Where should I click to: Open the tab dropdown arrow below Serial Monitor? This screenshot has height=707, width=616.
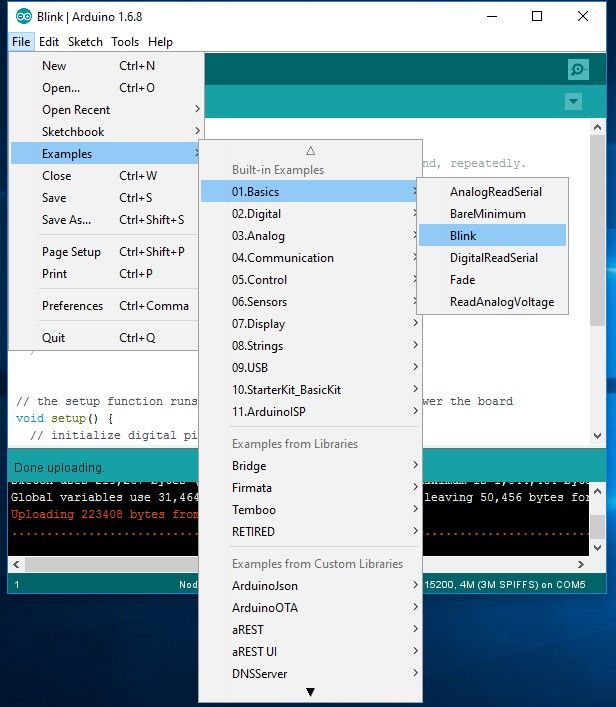[x=573, y=101]
